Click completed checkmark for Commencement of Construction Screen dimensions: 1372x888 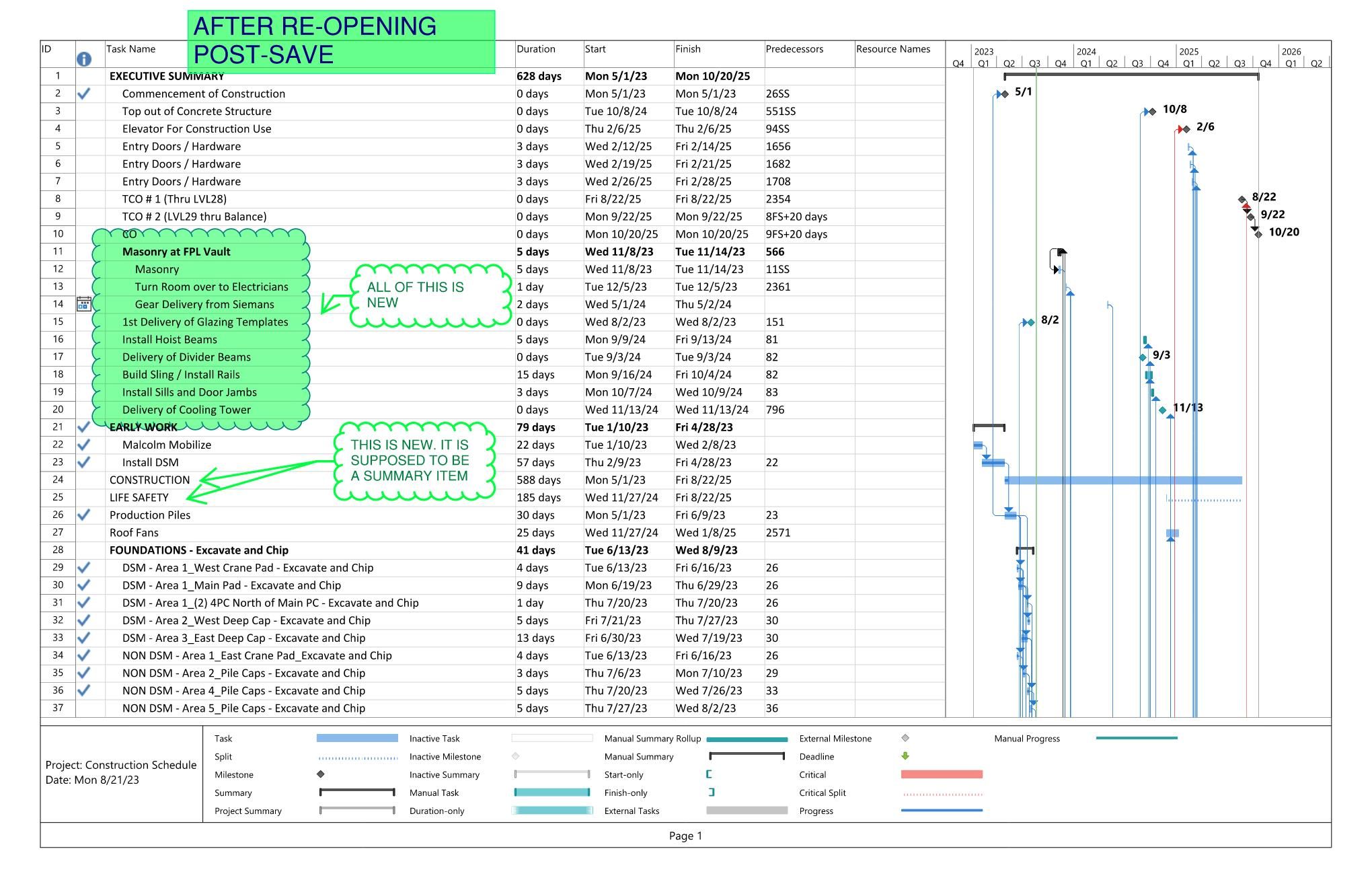click(84, 94)
